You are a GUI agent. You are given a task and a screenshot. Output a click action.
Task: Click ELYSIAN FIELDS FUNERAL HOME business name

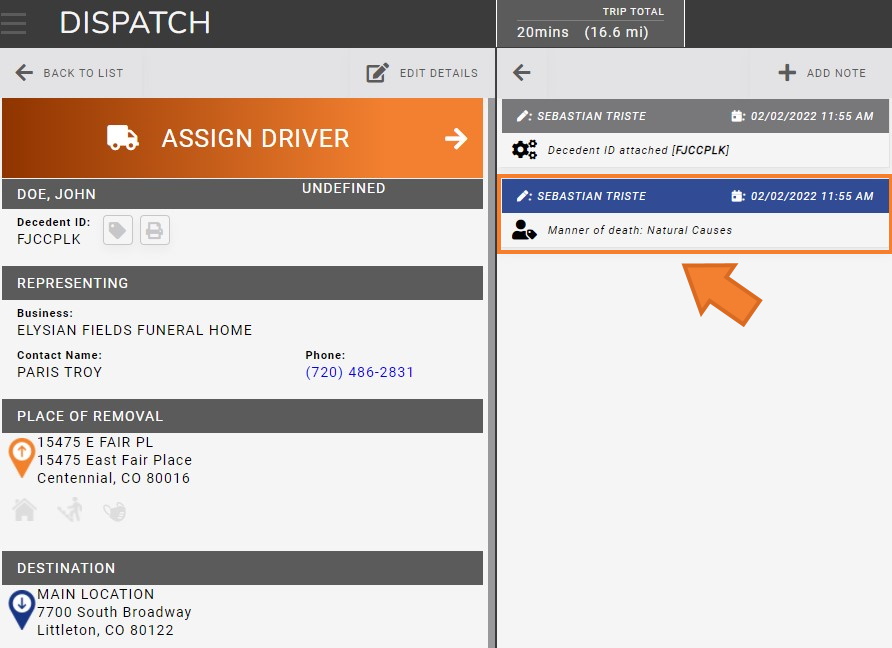pyautogui.click(x=135, y=330)
